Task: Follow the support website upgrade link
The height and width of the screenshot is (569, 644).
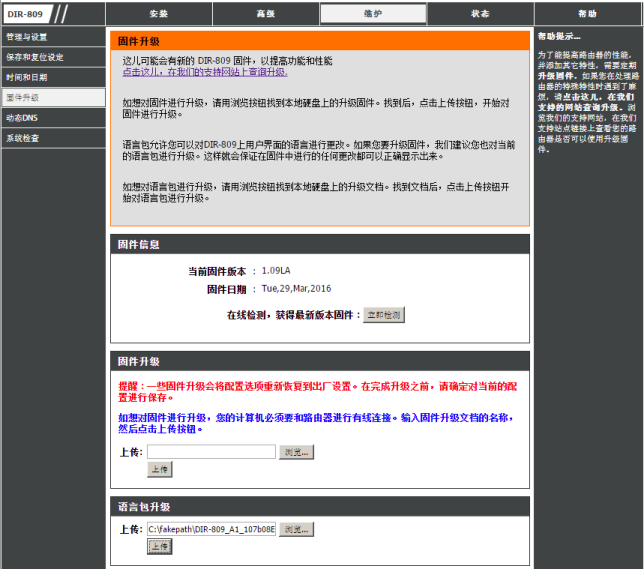Action: click(205, 72)
